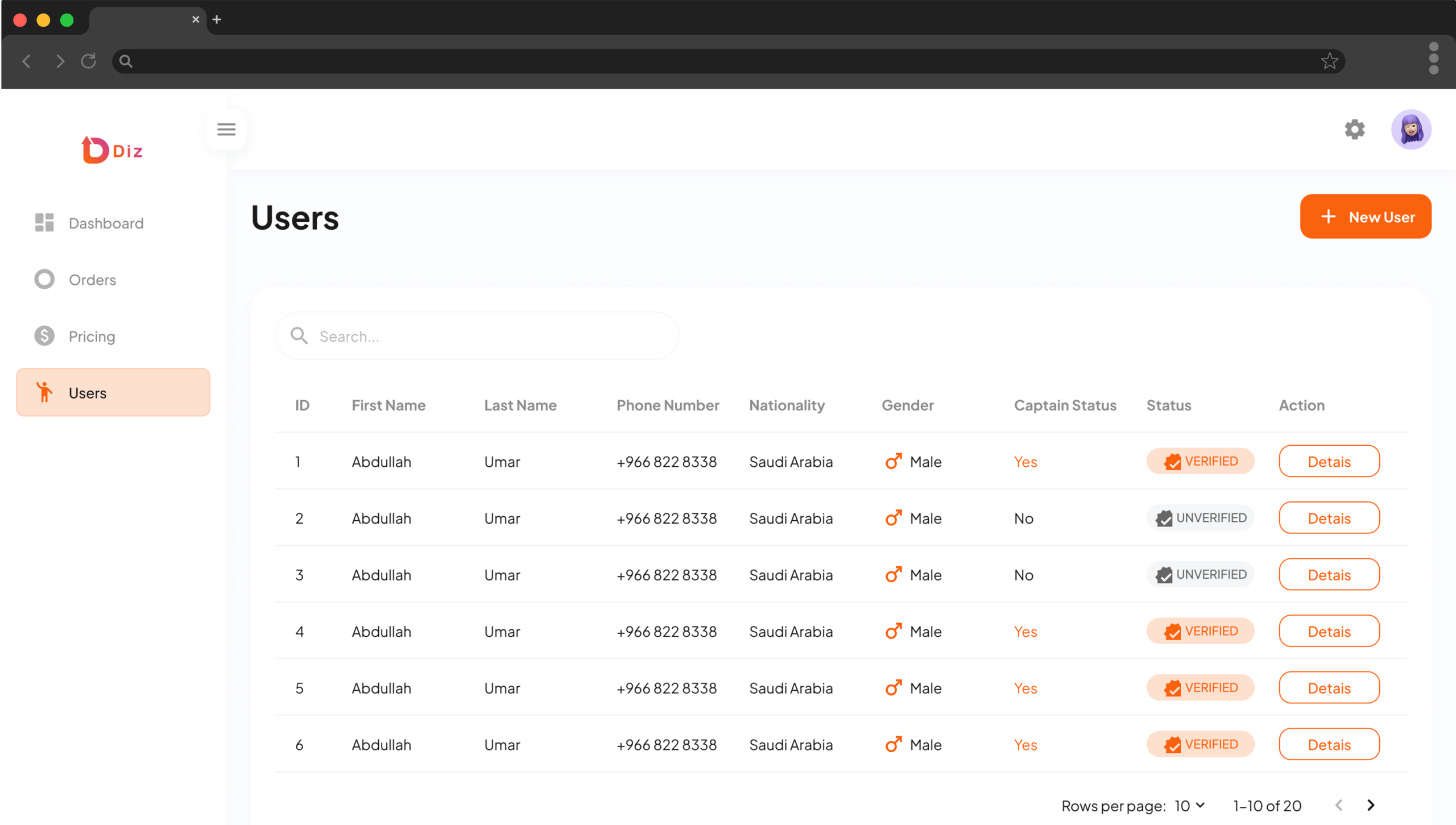Toggle the UNVERIFIED badge on row 2

[x=1200, y=518]
